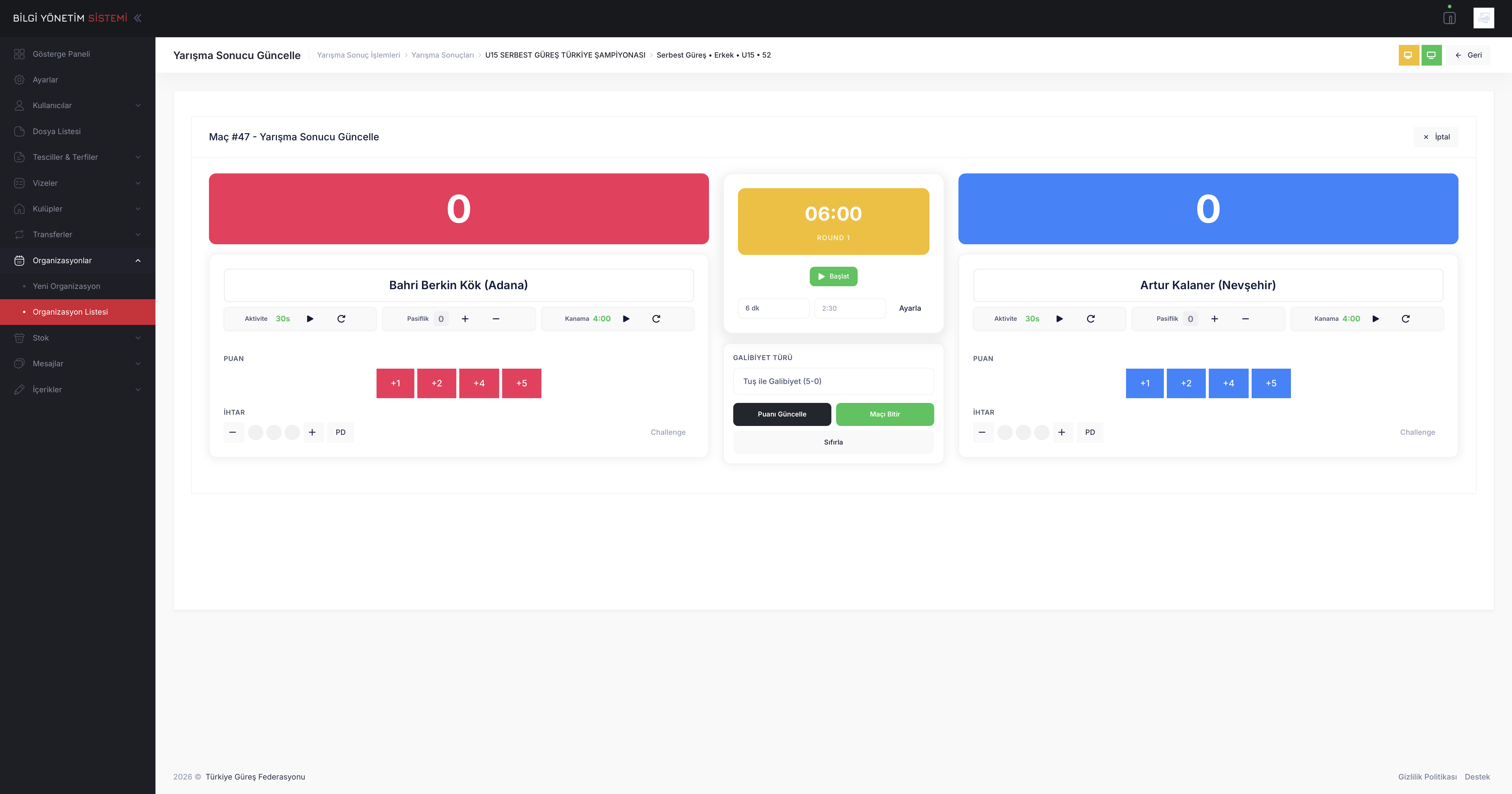The width and height of the screenshot is (1512, 794).
Task: Add +5 points to blue wrestler
Action: tap(1271, 383)
